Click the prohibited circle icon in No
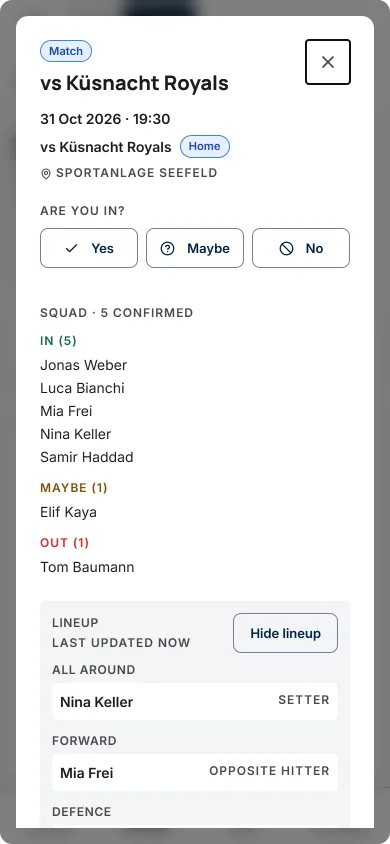The height and width of the screenshot is (844, 390). pyautogui.click(x=286, y=248)
